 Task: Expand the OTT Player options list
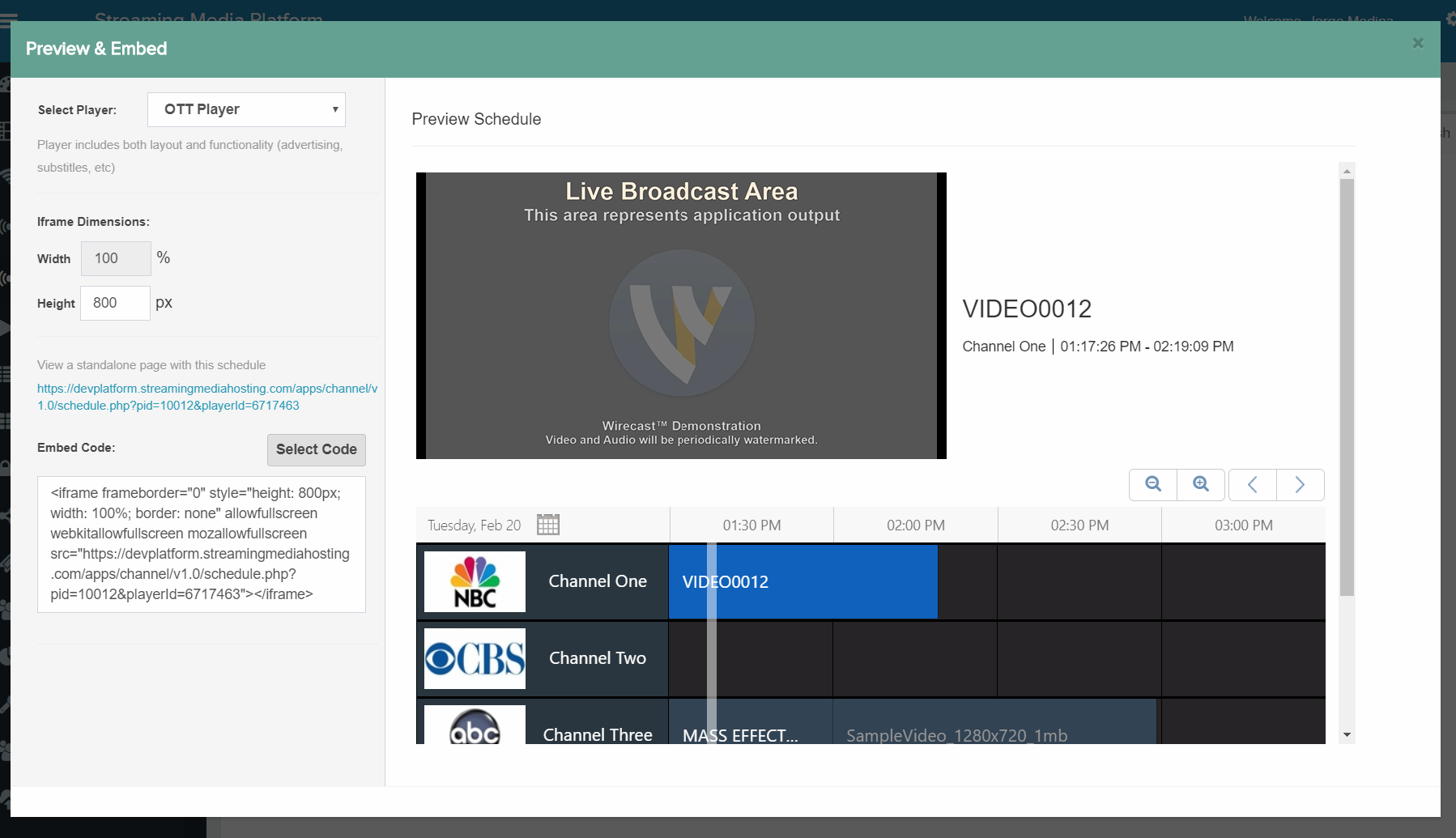point(334,109)
